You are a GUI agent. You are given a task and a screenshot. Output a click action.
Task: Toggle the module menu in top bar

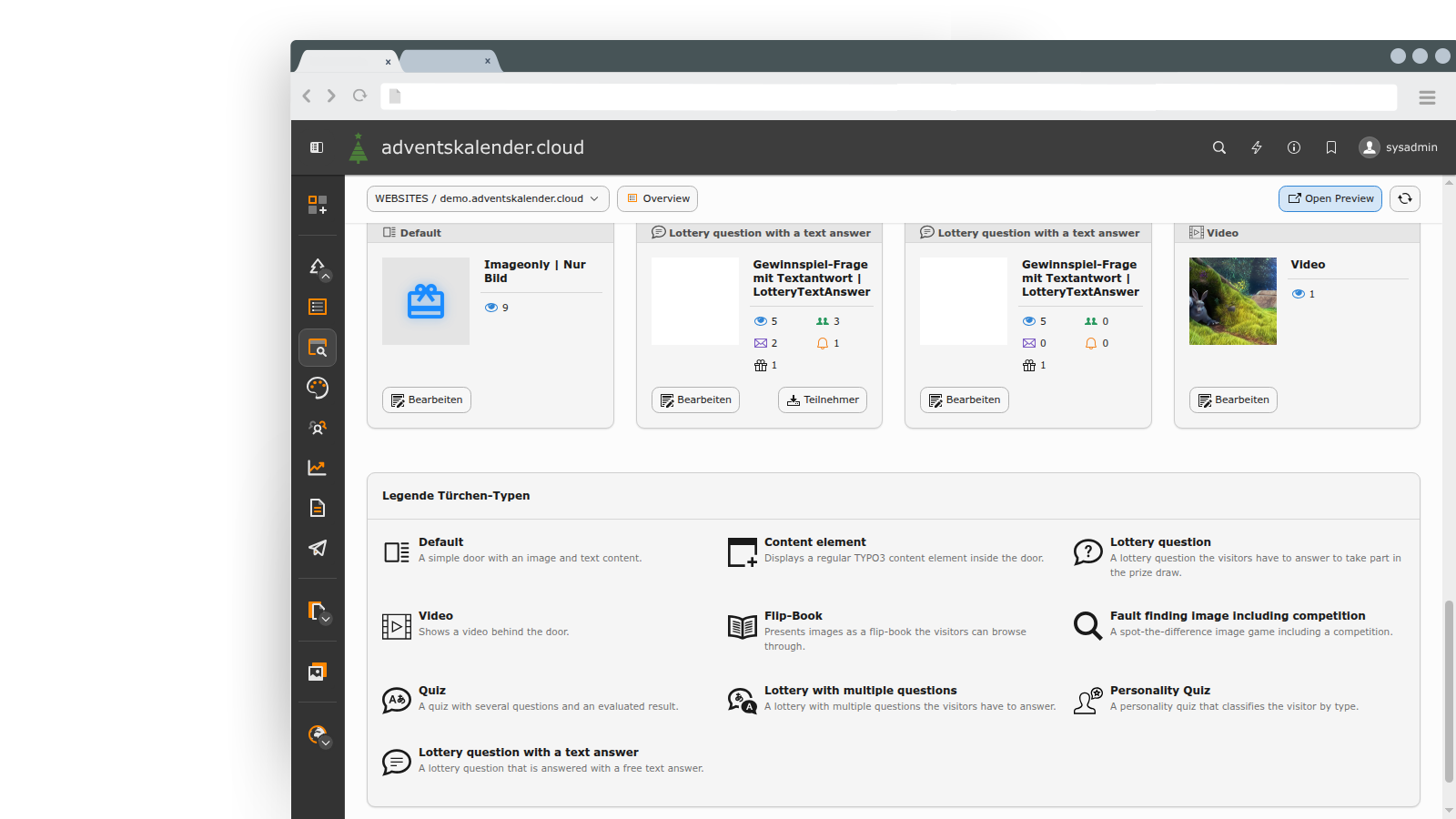pos(317,147)
